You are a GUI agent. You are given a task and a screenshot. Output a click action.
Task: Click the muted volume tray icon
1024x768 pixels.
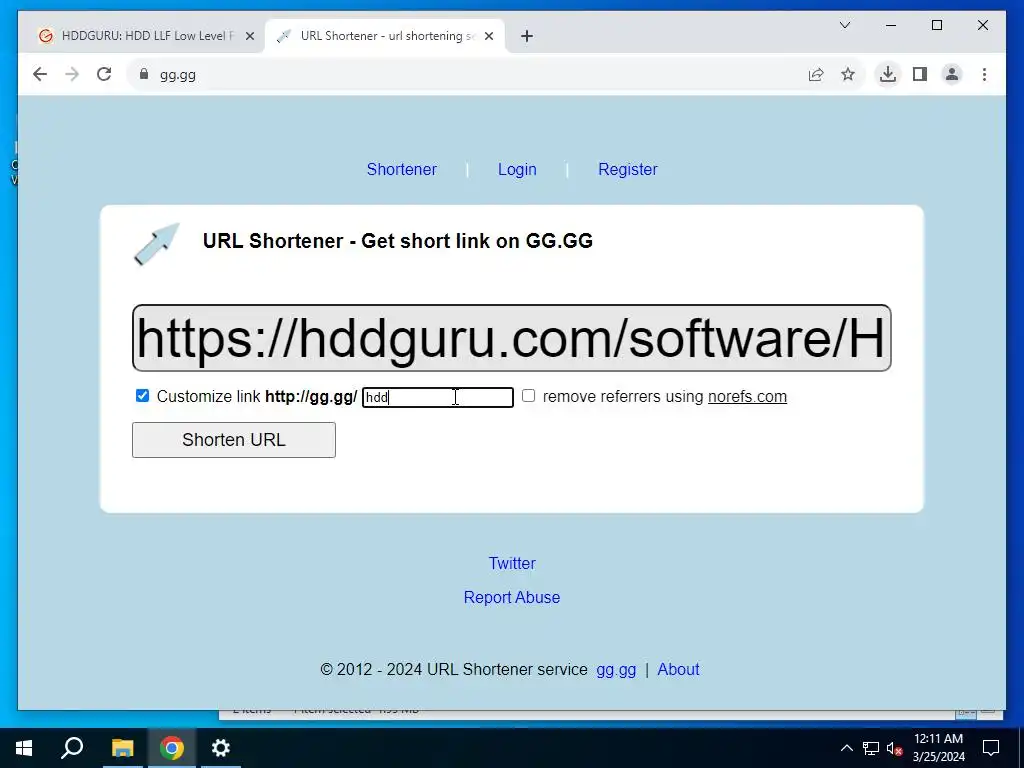pos(894,748)
